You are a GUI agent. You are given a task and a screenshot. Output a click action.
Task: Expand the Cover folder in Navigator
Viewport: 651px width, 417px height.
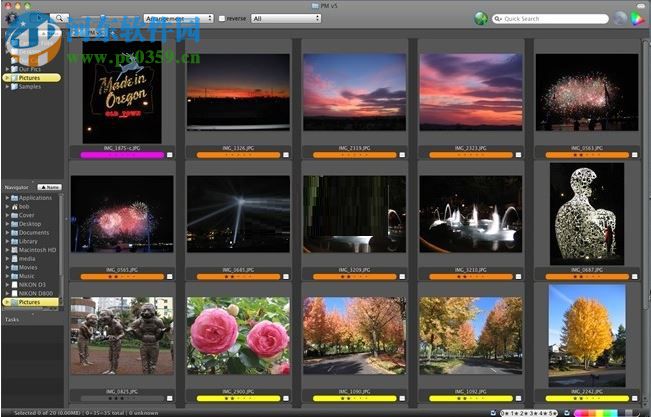(x=7, y=215)
